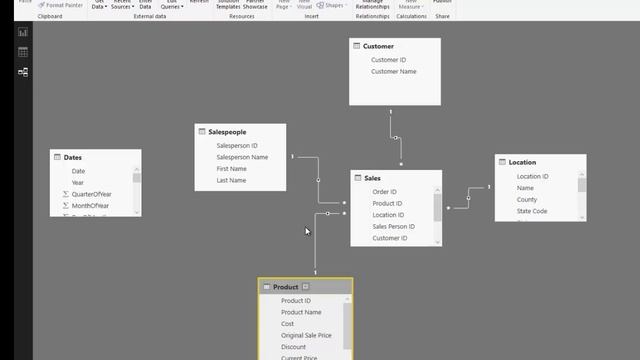
Task: Select Last Name field in Salespeople table
Action: (231, 180)
